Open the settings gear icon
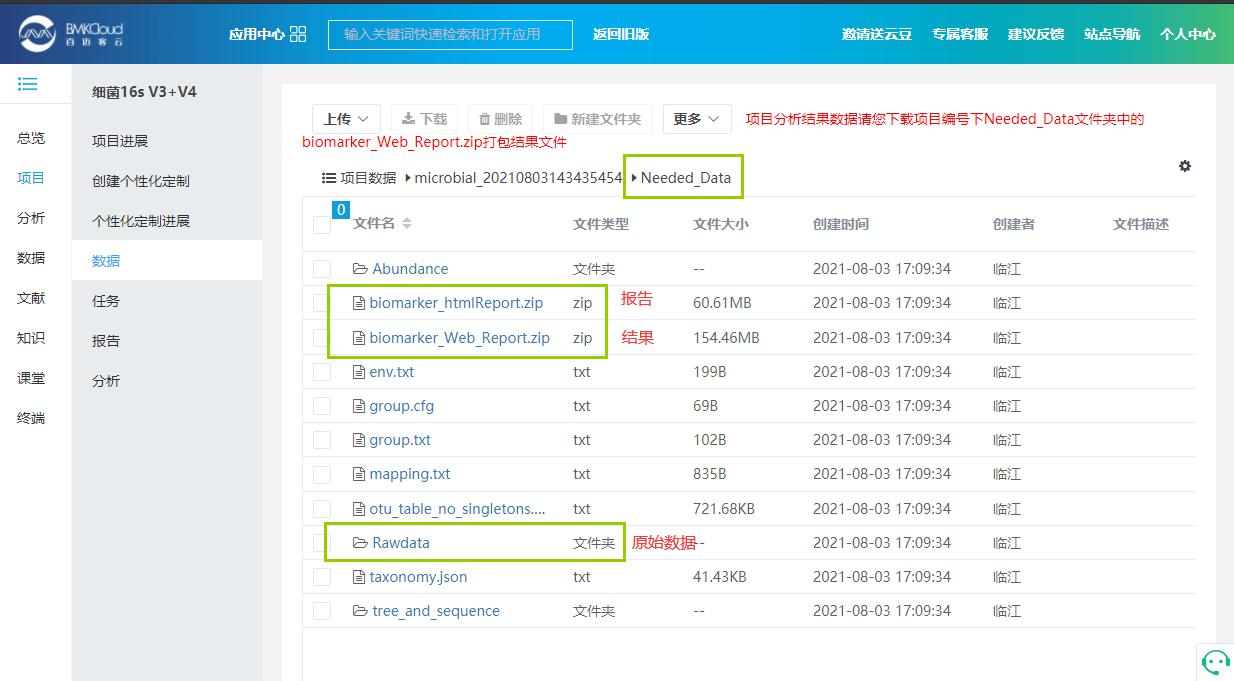1234x681 pixels. pyautogui.click(x=1185, y=166)
